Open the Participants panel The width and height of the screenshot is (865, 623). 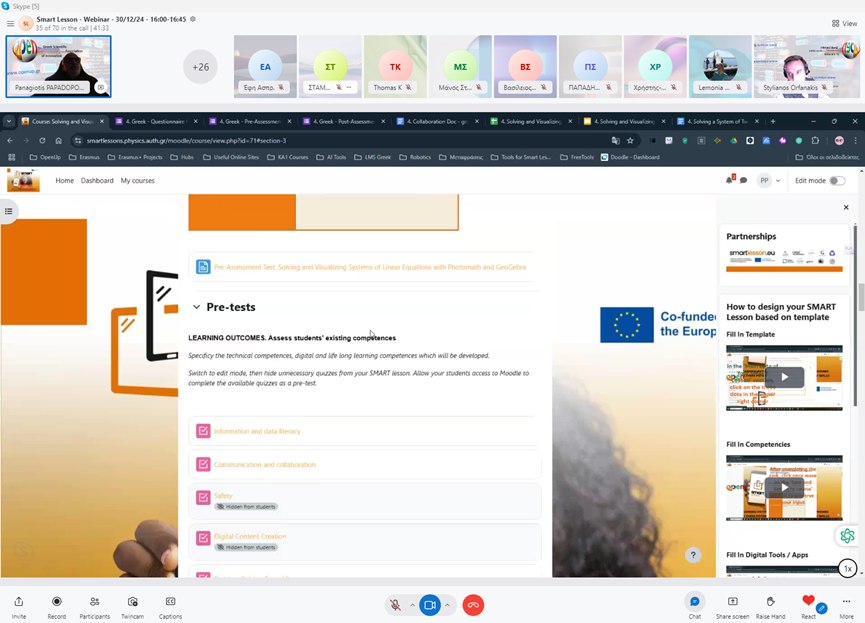(94, 602)
